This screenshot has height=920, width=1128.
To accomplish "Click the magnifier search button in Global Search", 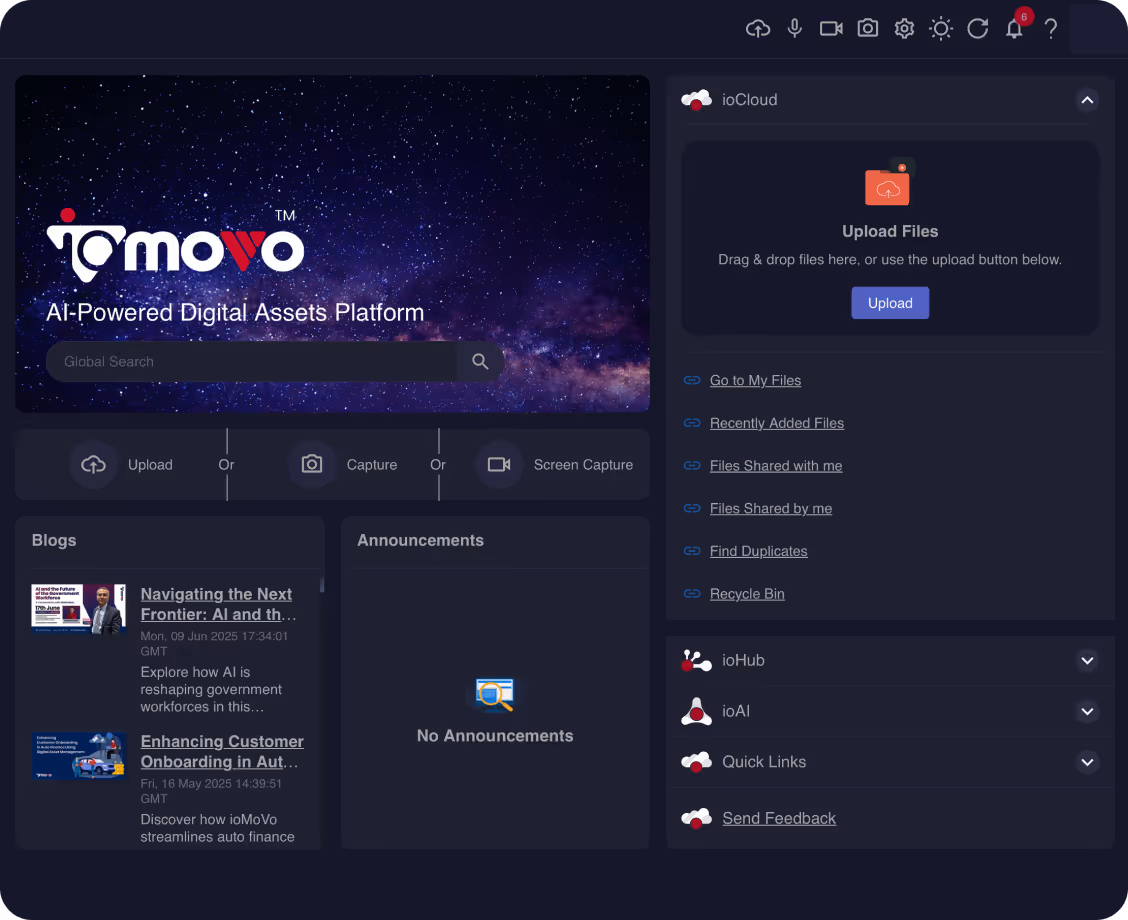I will [x=480, y=362].
